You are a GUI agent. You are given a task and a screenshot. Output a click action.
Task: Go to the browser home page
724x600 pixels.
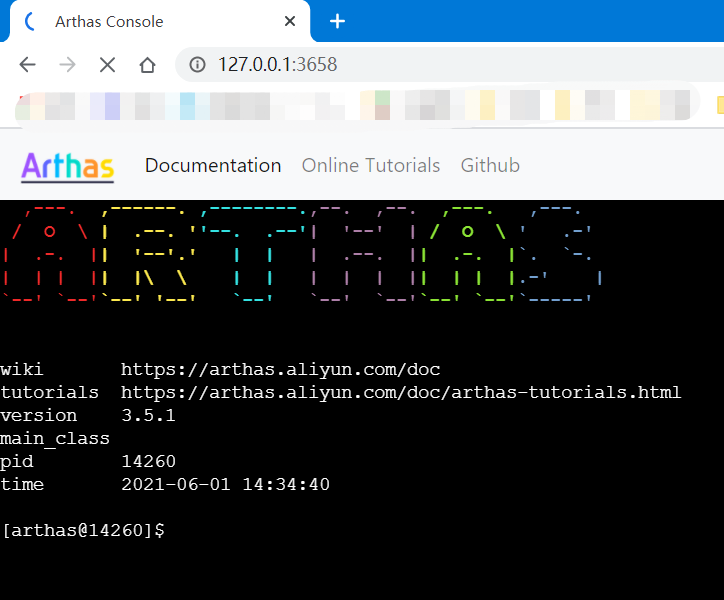[147, 65]
